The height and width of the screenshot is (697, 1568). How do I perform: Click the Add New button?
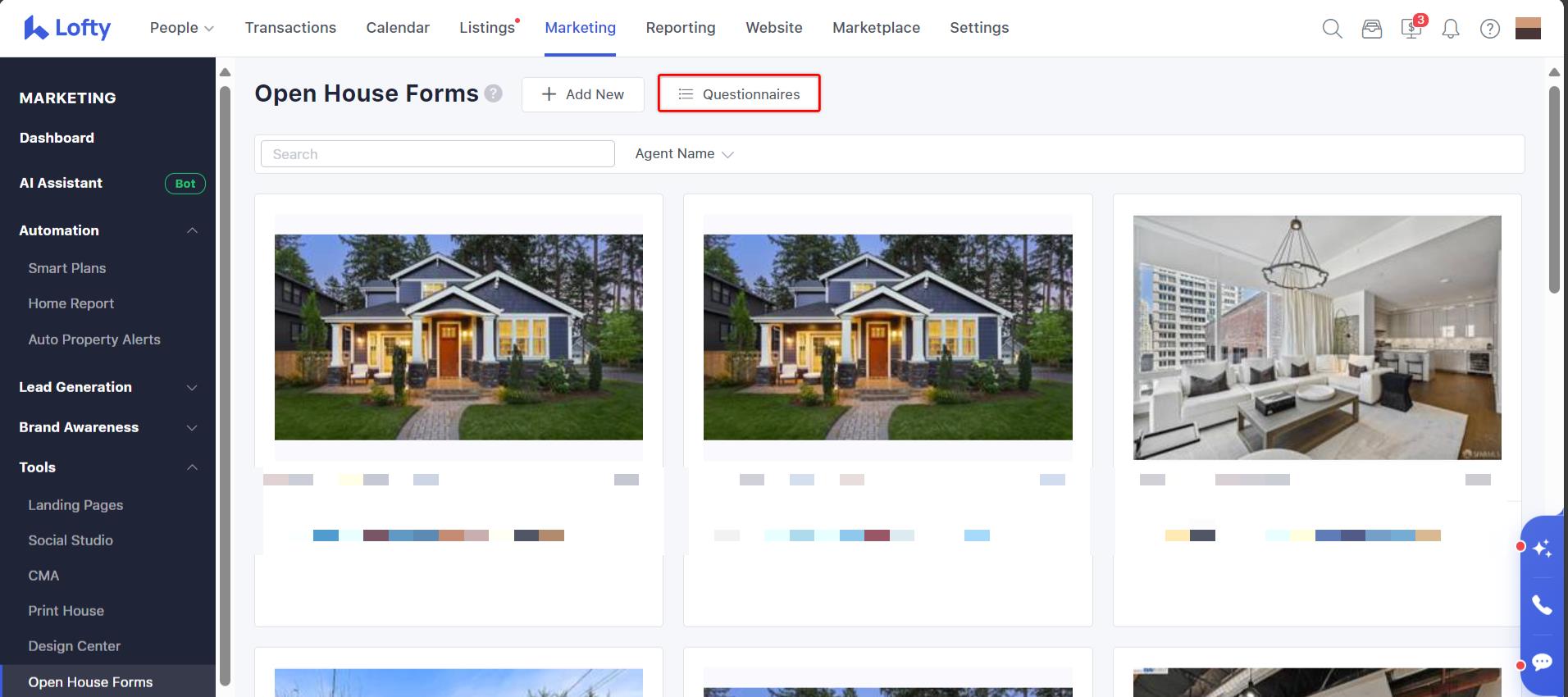point(582,94)
